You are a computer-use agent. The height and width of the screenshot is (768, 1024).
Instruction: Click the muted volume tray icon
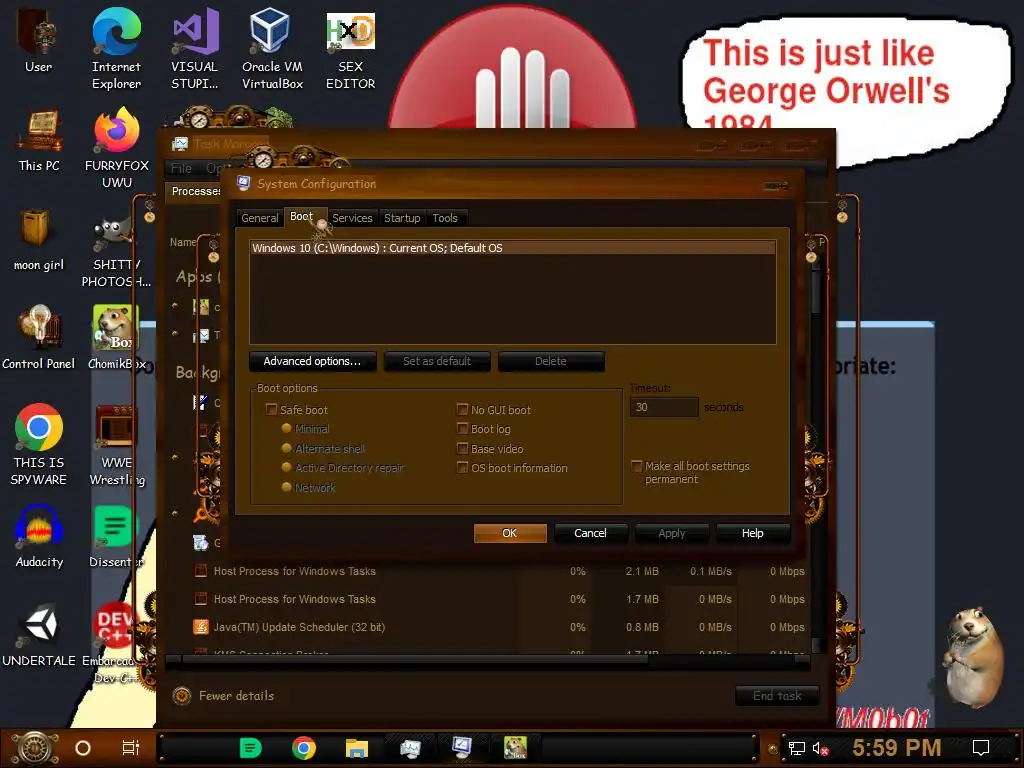(820, 748)
